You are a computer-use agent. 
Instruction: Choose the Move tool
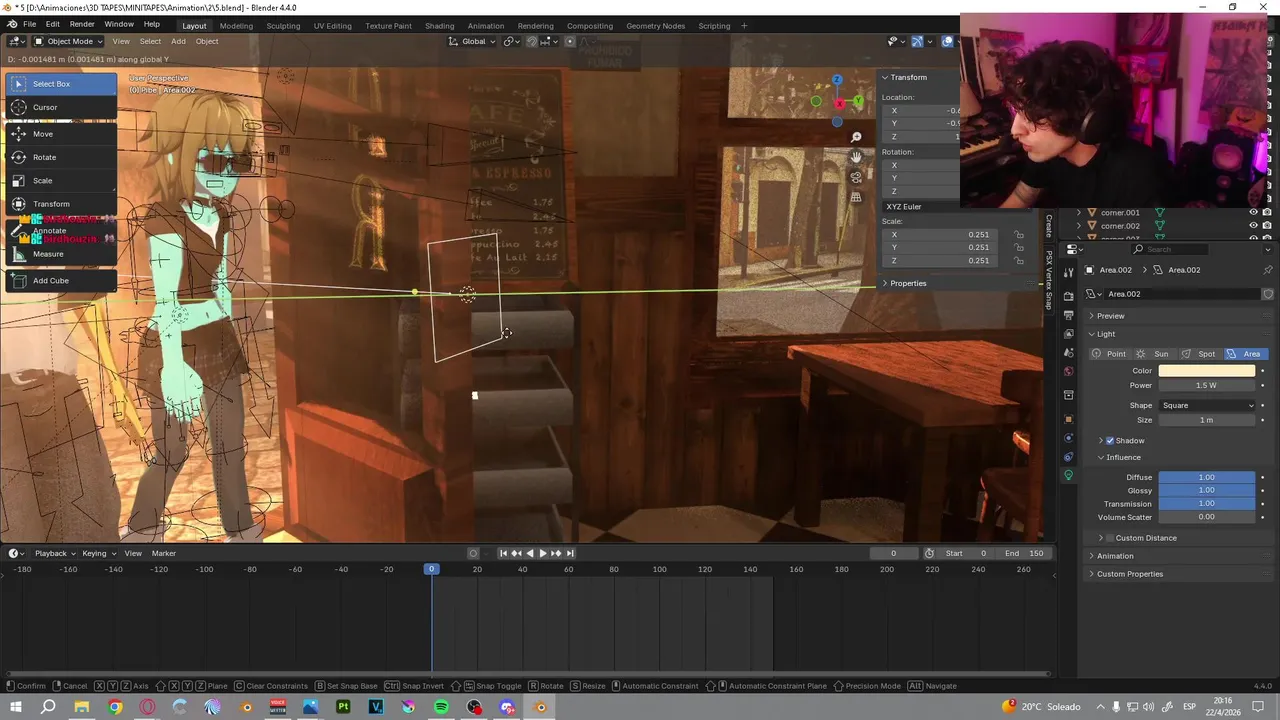(61, 134)
